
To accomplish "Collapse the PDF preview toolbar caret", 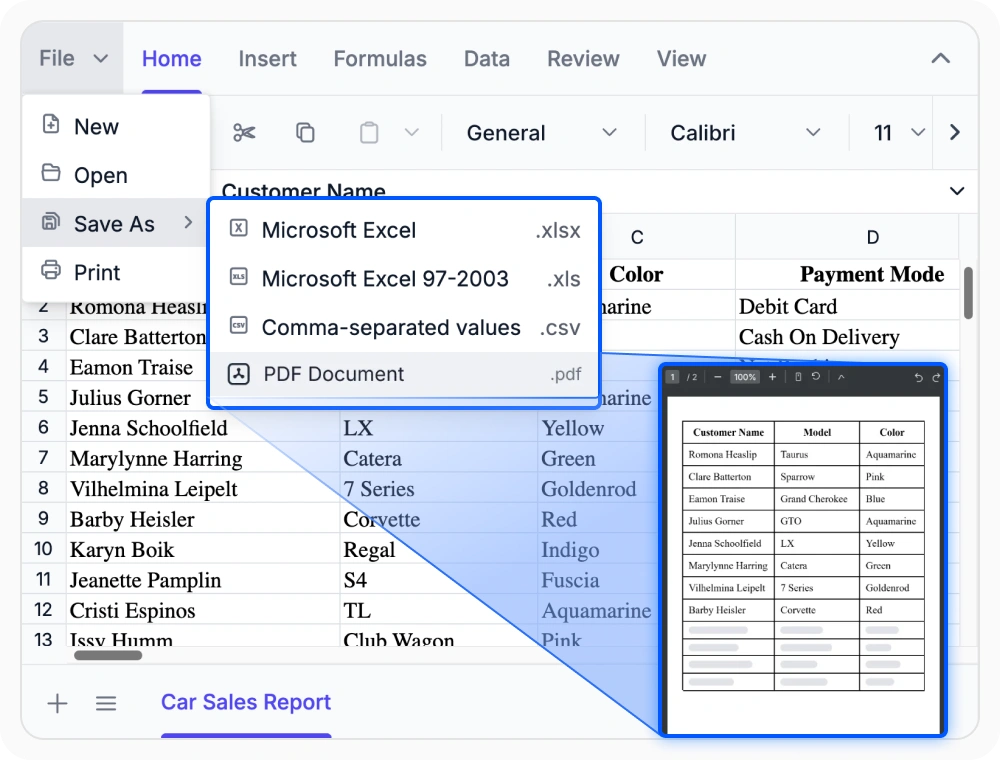I will click(841, 377).
